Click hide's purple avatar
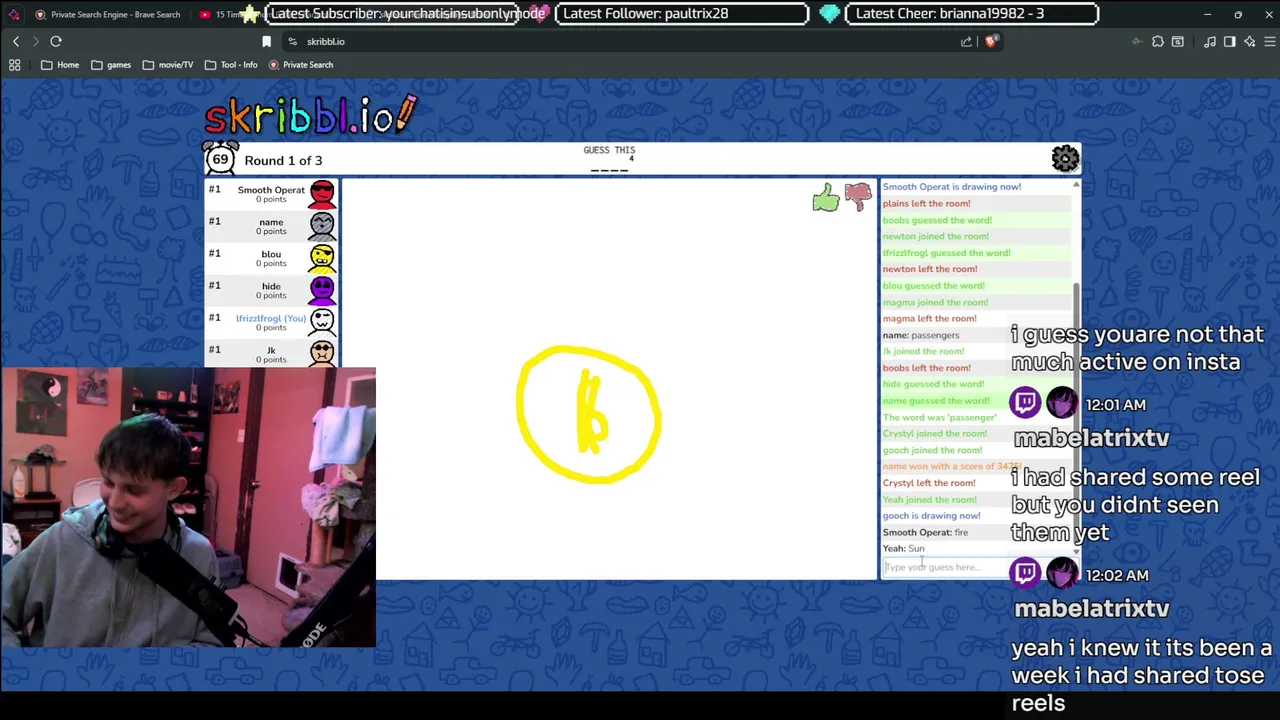The image size is (1280, 720). pyautogui.click(x=322, y=290)
